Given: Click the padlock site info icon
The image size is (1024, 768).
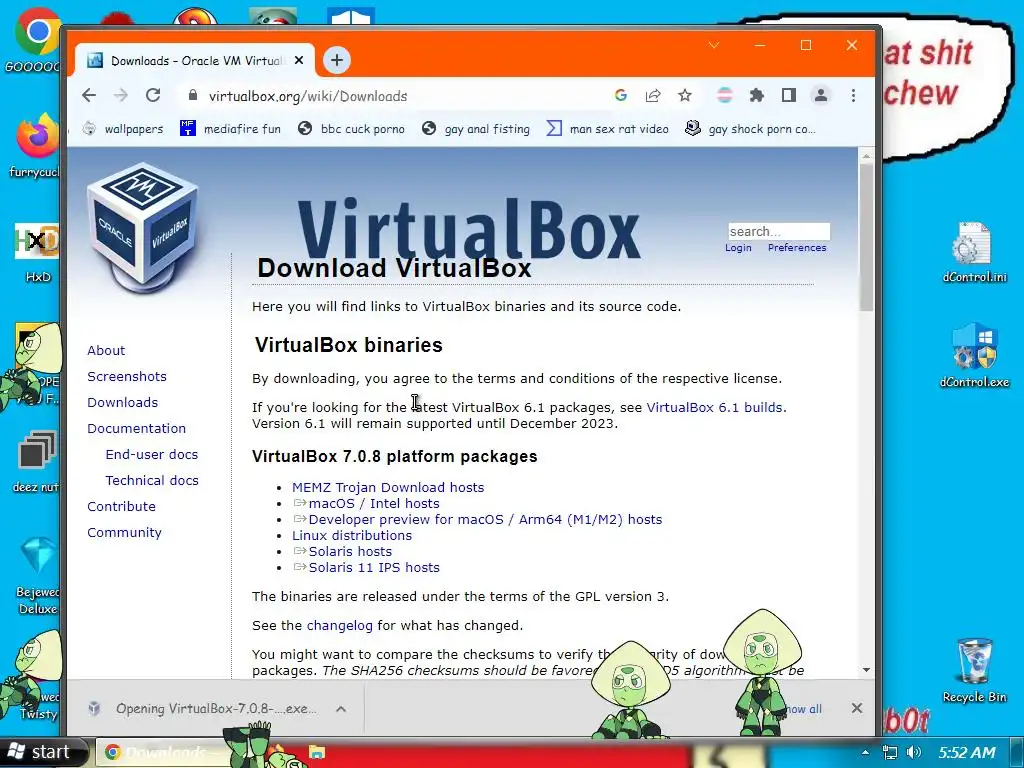Looking at the screenshot, I should (193, 95).
